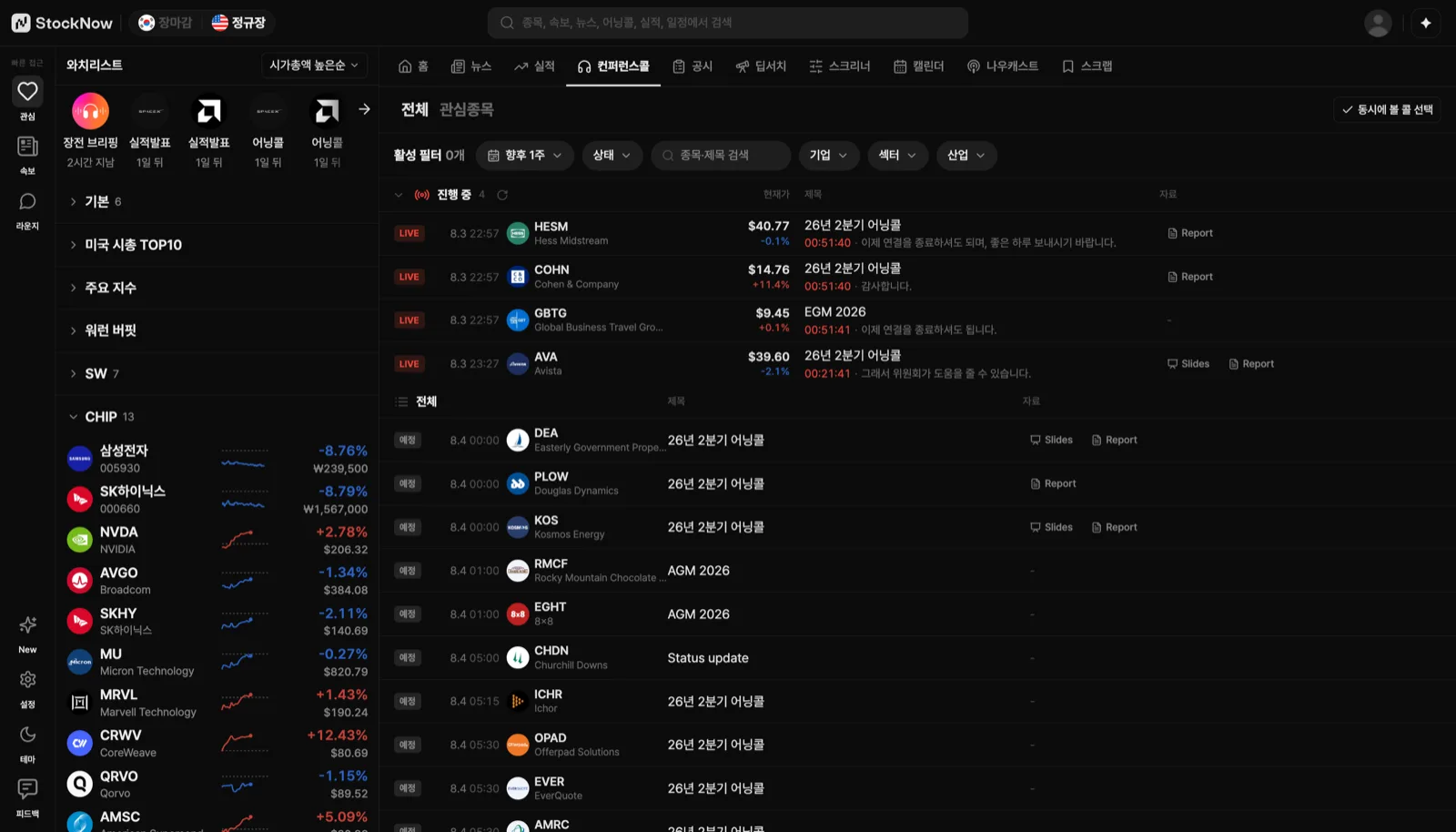Open 향후 1주 date filter dropdown
The height and width of the screenshot is (832, 1456).
pyautogui.click(x=525, y=156)
